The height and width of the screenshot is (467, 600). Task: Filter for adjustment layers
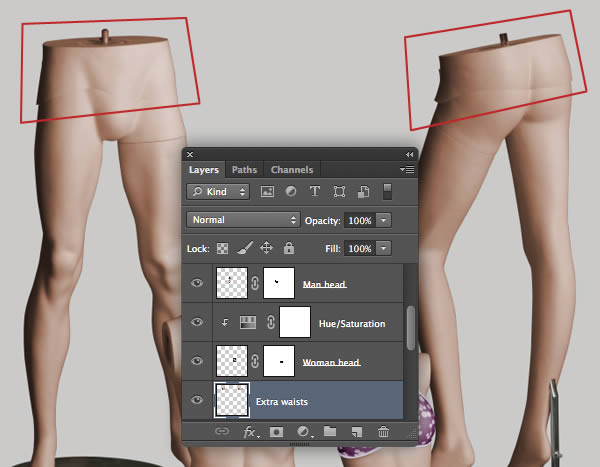[x=291, y=191]
